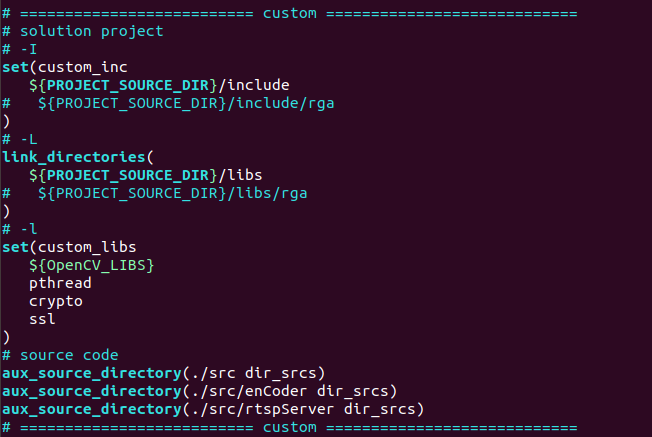The height and width of the screenshot is (437, 652).
Task: Click the 'ssl' library entry
Action: [42, 319]
